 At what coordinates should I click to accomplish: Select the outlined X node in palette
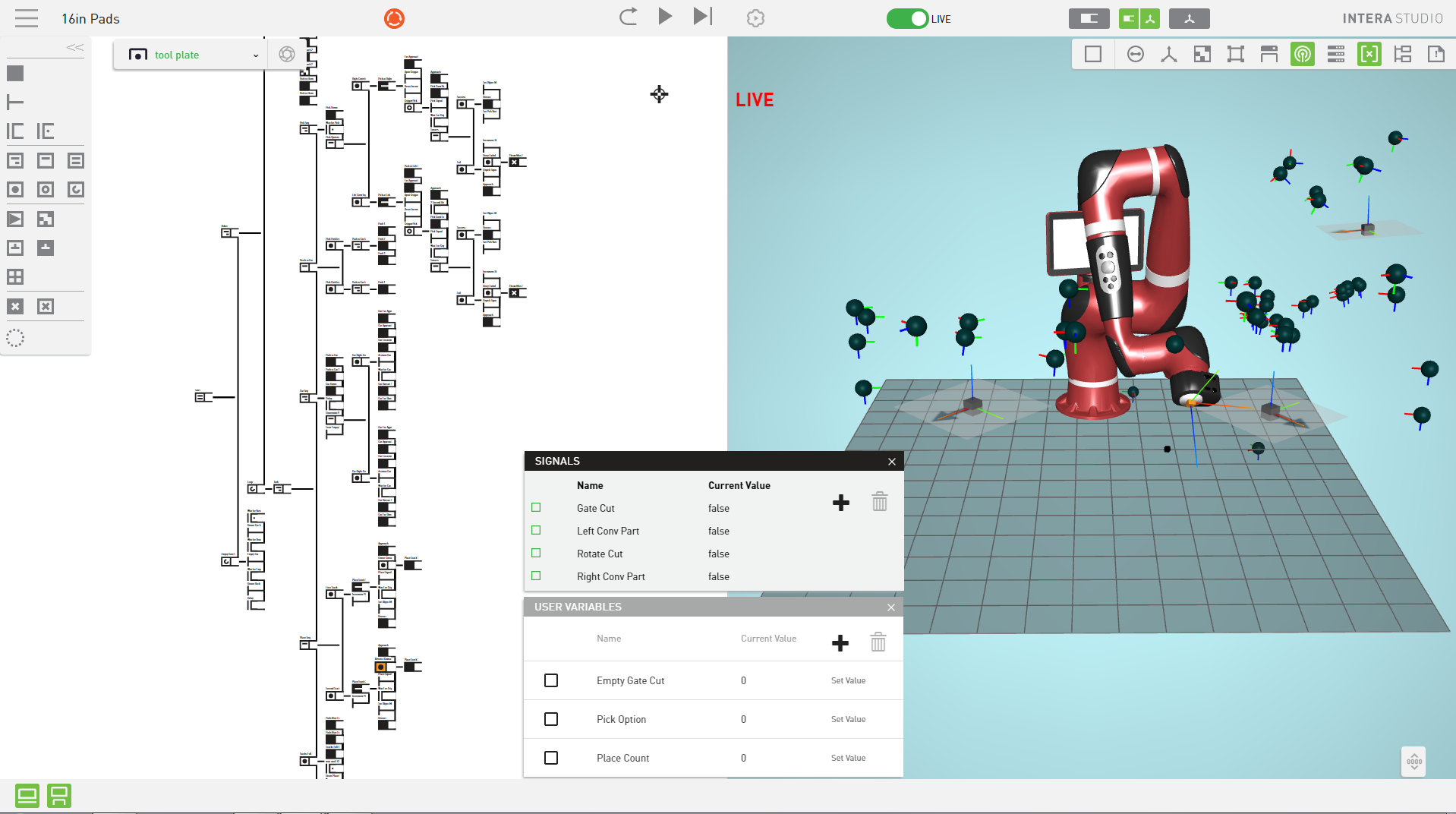[46, 306]
